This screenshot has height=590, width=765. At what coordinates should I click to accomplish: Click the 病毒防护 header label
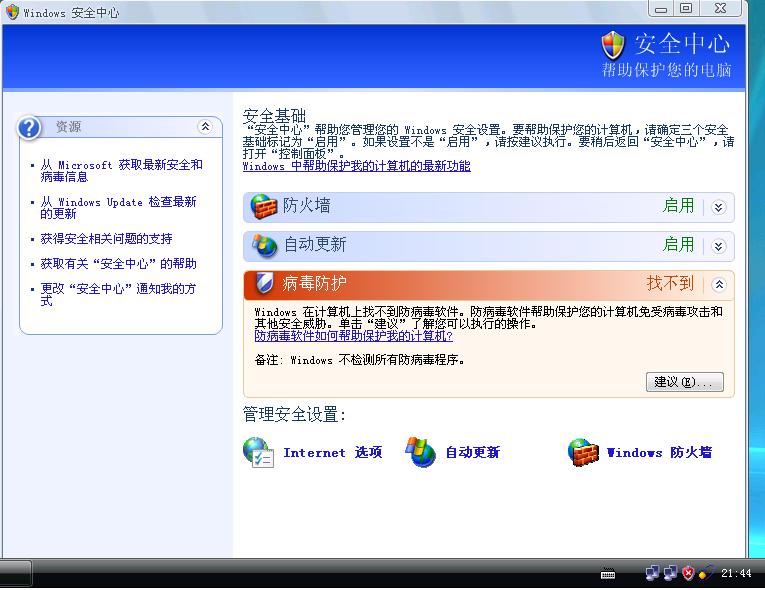tap(314, 283)
